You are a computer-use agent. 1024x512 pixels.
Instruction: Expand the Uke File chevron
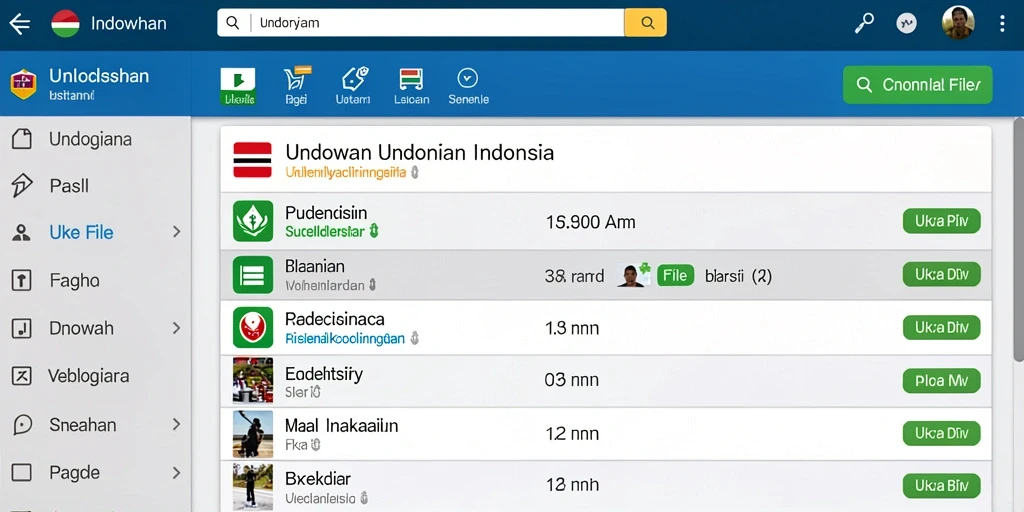176,232
